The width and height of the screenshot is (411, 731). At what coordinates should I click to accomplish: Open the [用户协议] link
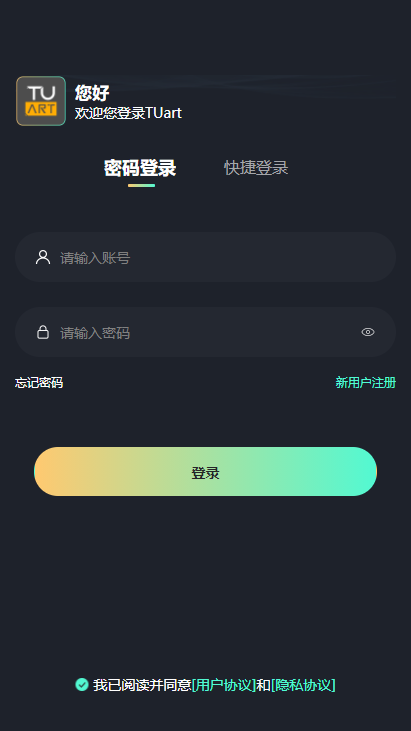click(224, 685)
